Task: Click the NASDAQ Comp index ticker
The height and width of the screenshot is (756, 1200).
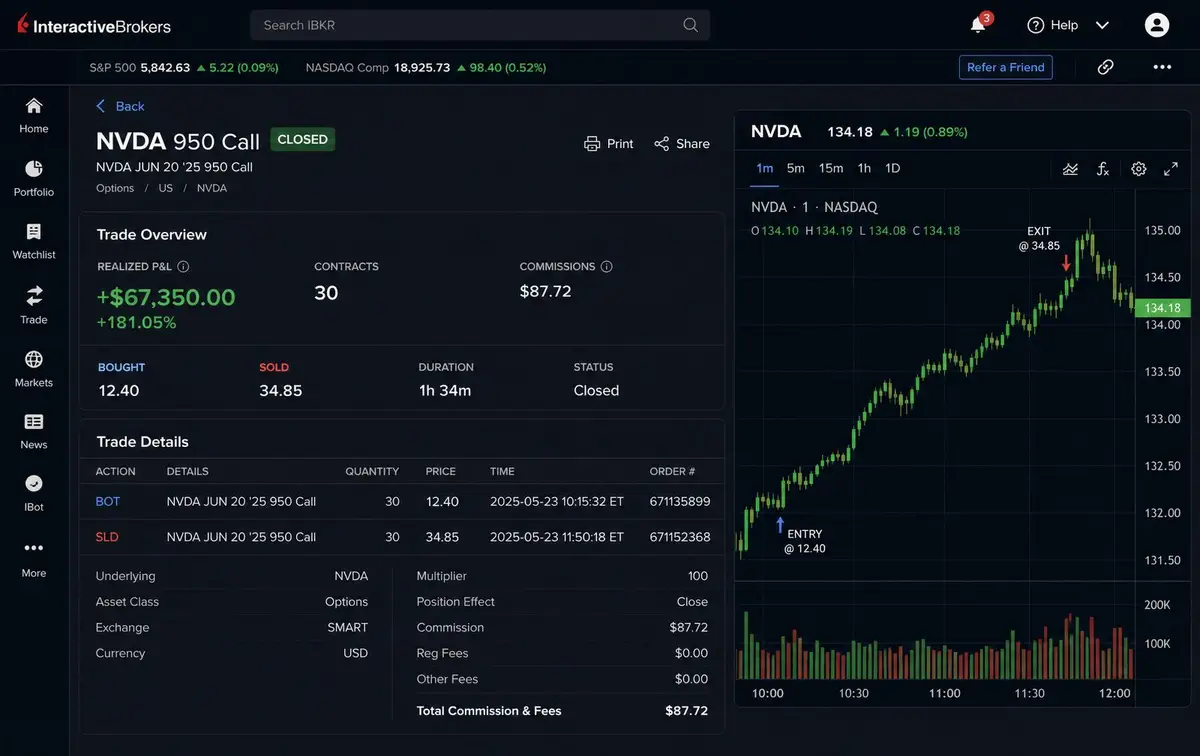Action: 426,67
